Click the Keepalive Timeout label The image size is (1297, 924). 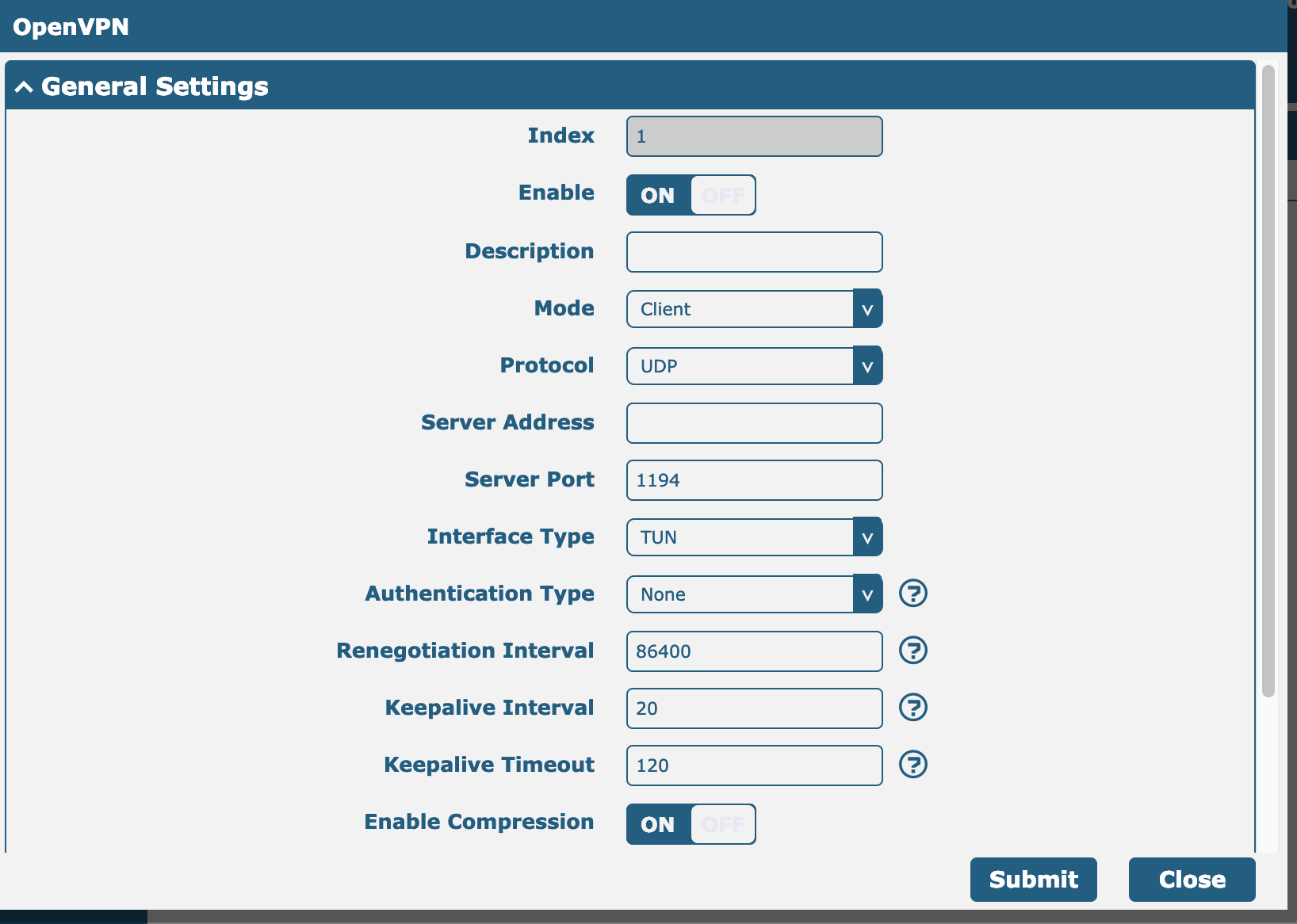point(489,765)
